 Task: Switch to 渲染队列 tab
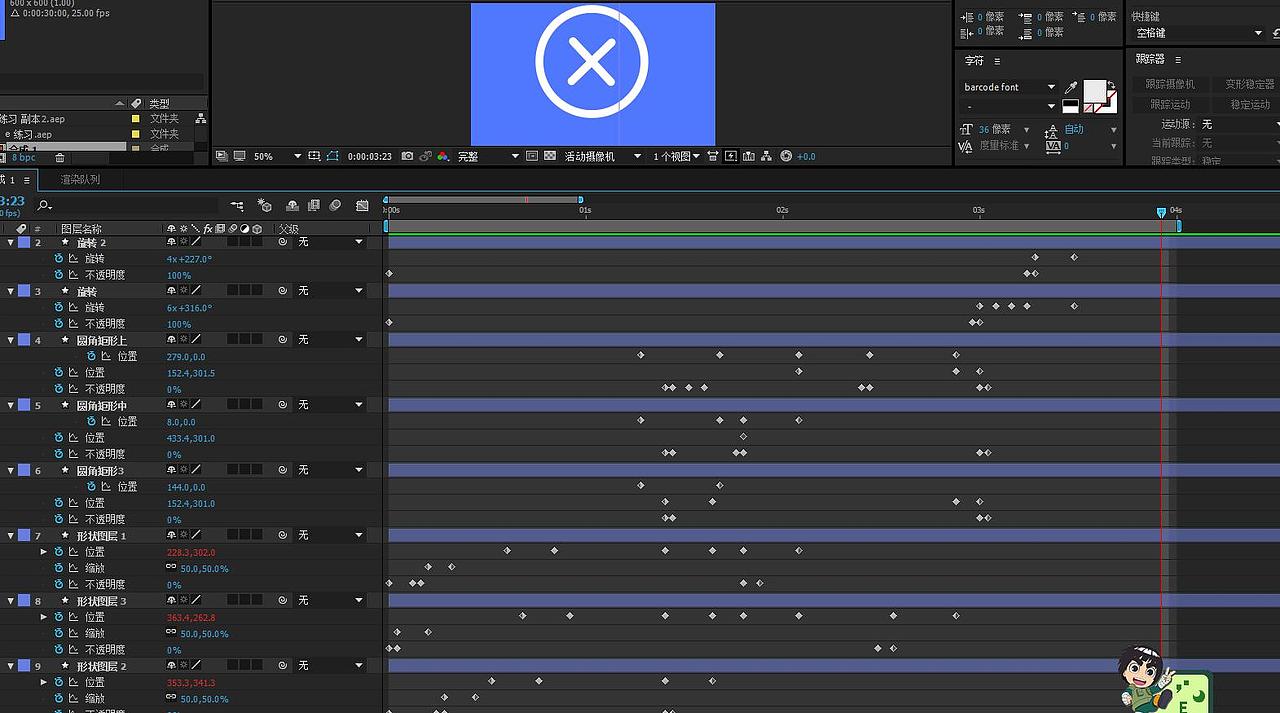pos(80,180)
